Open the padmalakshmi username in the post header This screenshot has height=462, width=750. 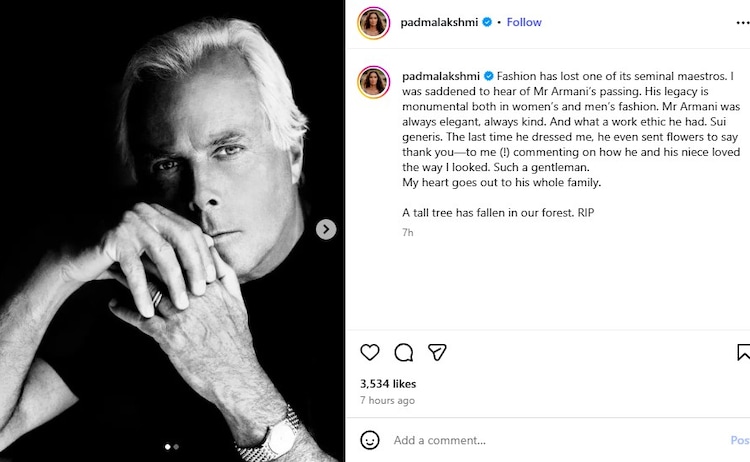[x=440, y=22]
